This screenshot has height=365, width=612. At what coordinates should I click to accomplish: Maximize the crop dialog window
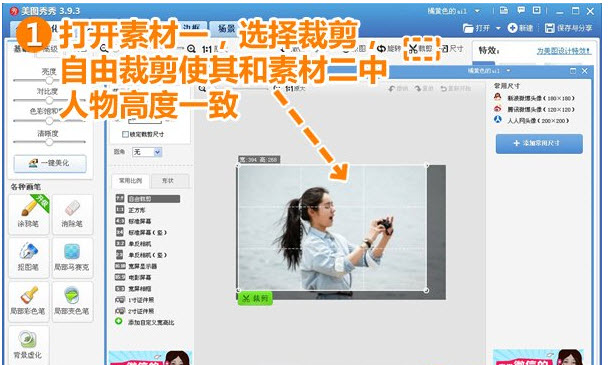coord(573,71)
